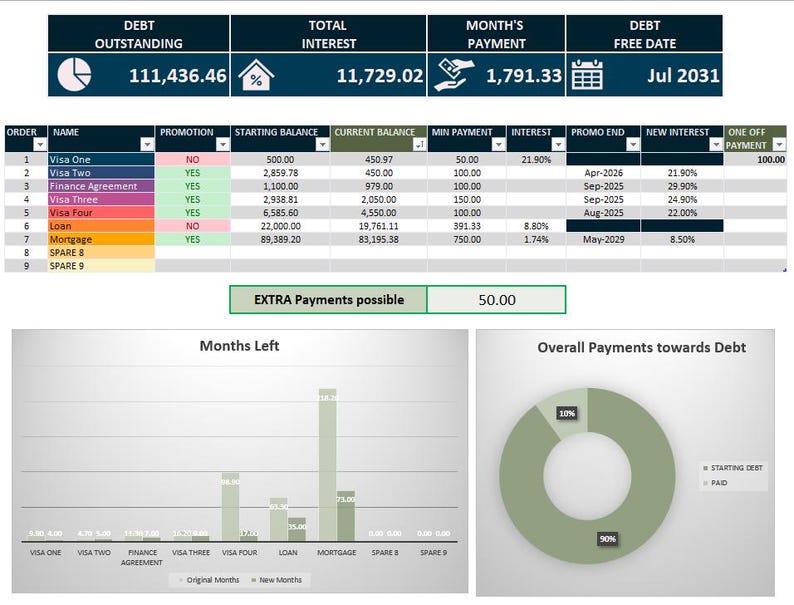794x605 pixels.
Task: Click the Visa Four name cell
Action: pyautogui.click(x=101, y=213)
